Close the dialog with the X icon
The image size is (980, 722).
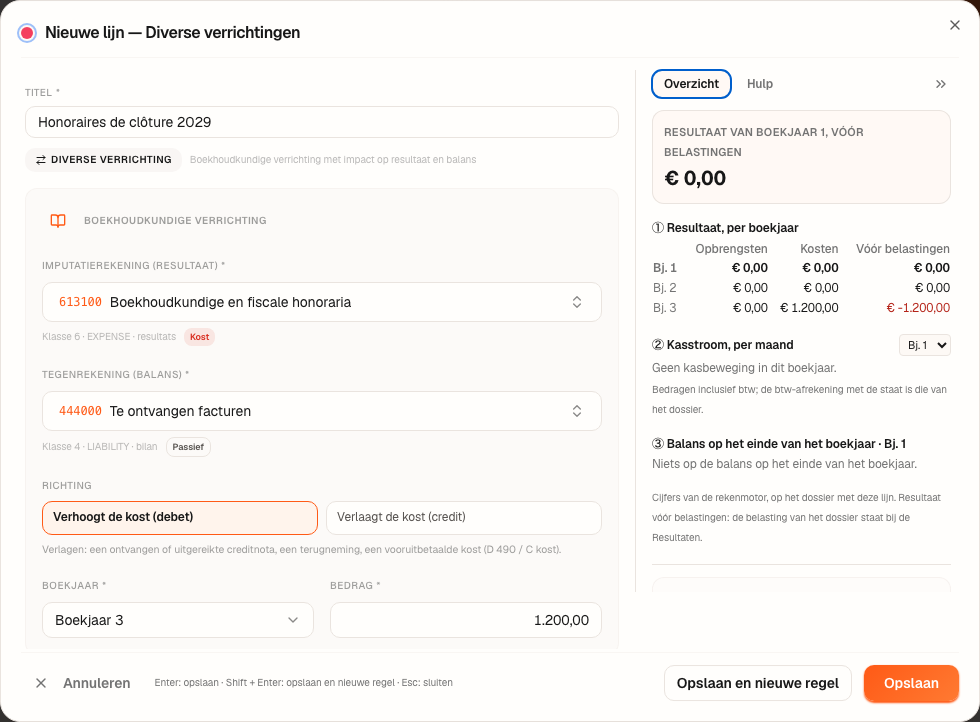pyautogui.click(x=954, y=25)
